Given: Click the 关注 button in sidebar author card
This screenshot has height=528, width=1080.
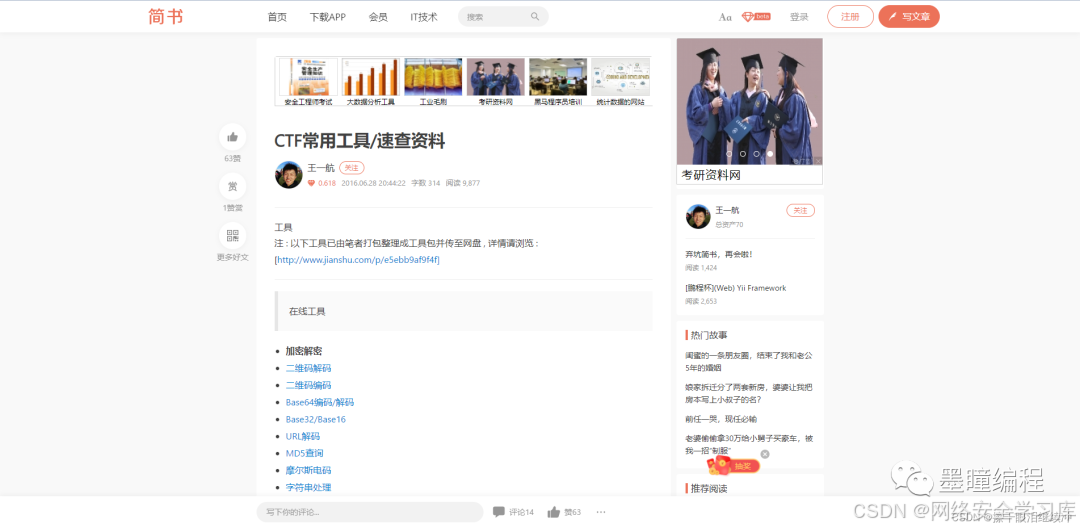Looking at the screenshot, I should 800,210.
